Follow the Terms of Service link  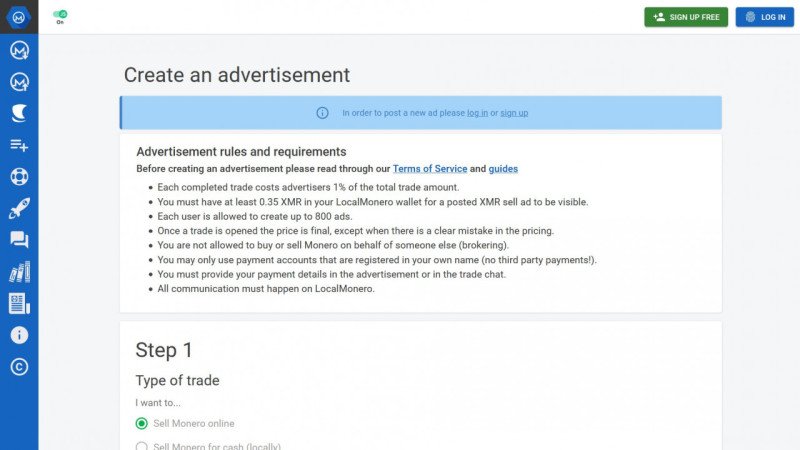429,169
